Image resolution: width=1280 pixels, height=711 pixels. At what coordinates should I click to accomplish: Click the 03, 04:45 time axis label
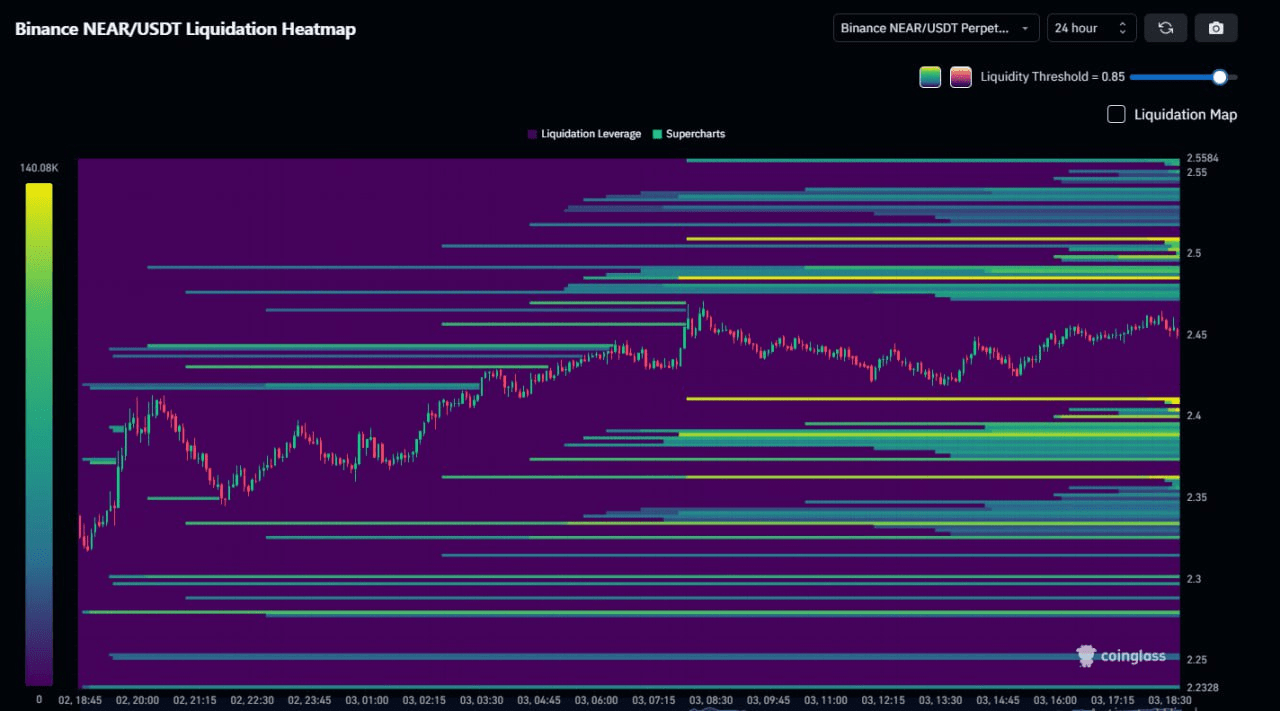538,700
